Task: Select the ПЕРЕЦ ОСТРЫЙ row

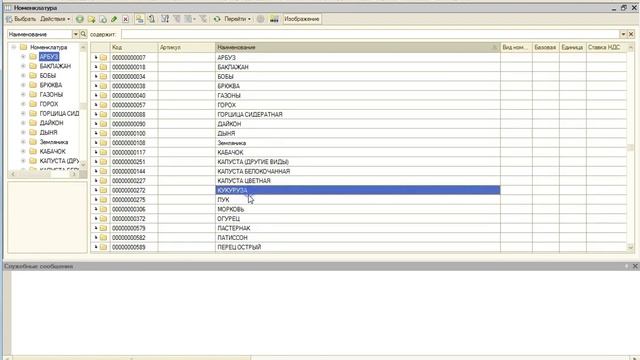Action: (358, 247)
